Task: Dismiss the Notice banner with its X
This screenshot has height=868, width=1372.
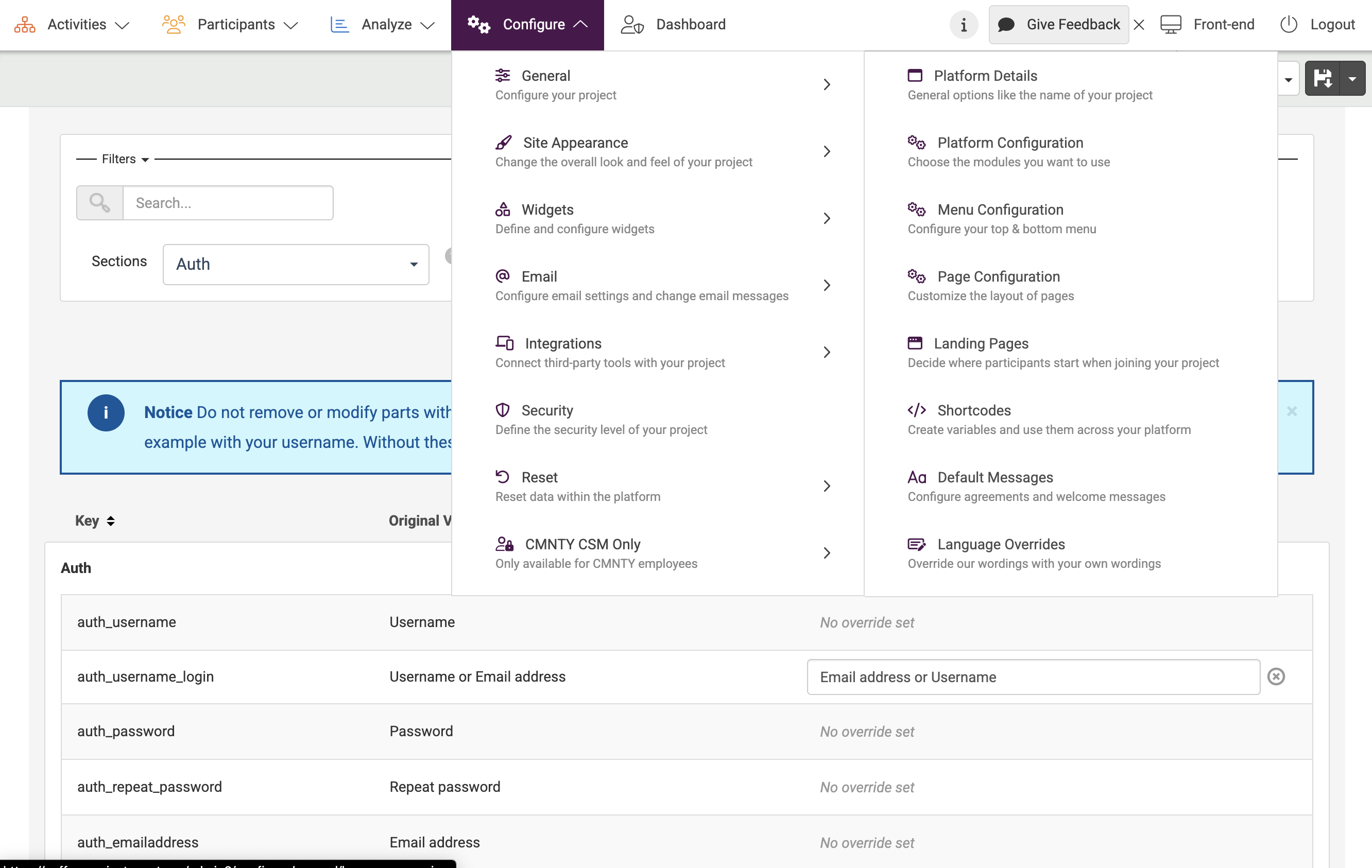Action: tap(1292, 411)
